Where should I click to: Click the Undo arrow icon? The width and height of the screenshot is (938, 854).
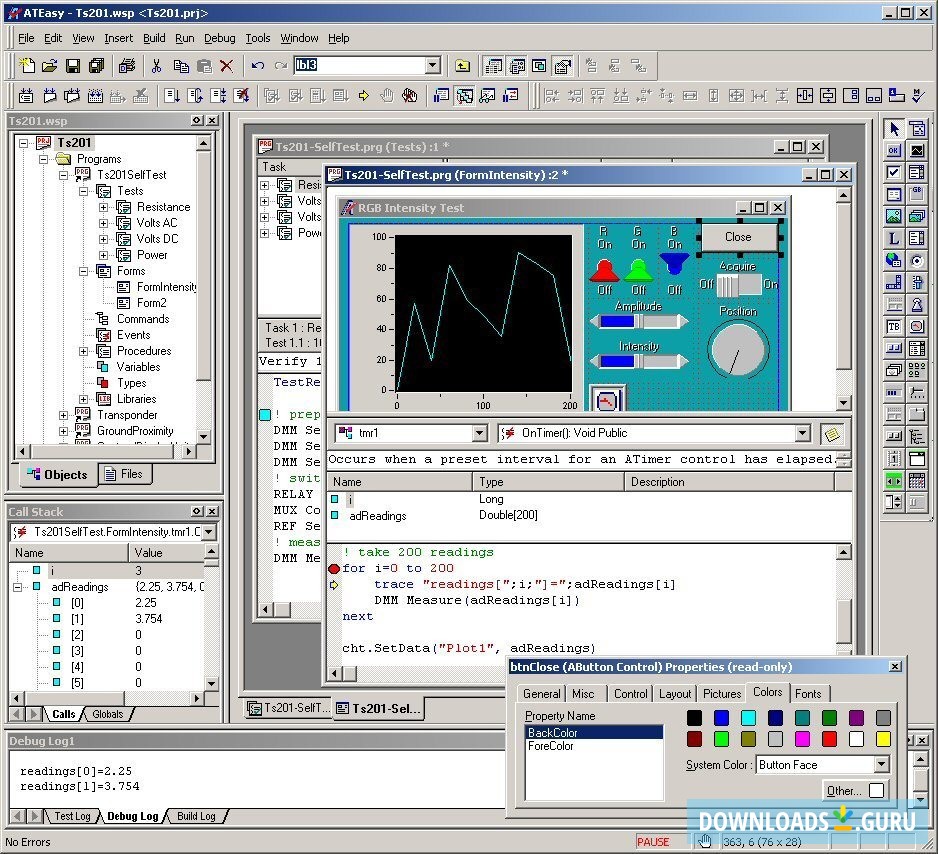click(x=257, y=66)
